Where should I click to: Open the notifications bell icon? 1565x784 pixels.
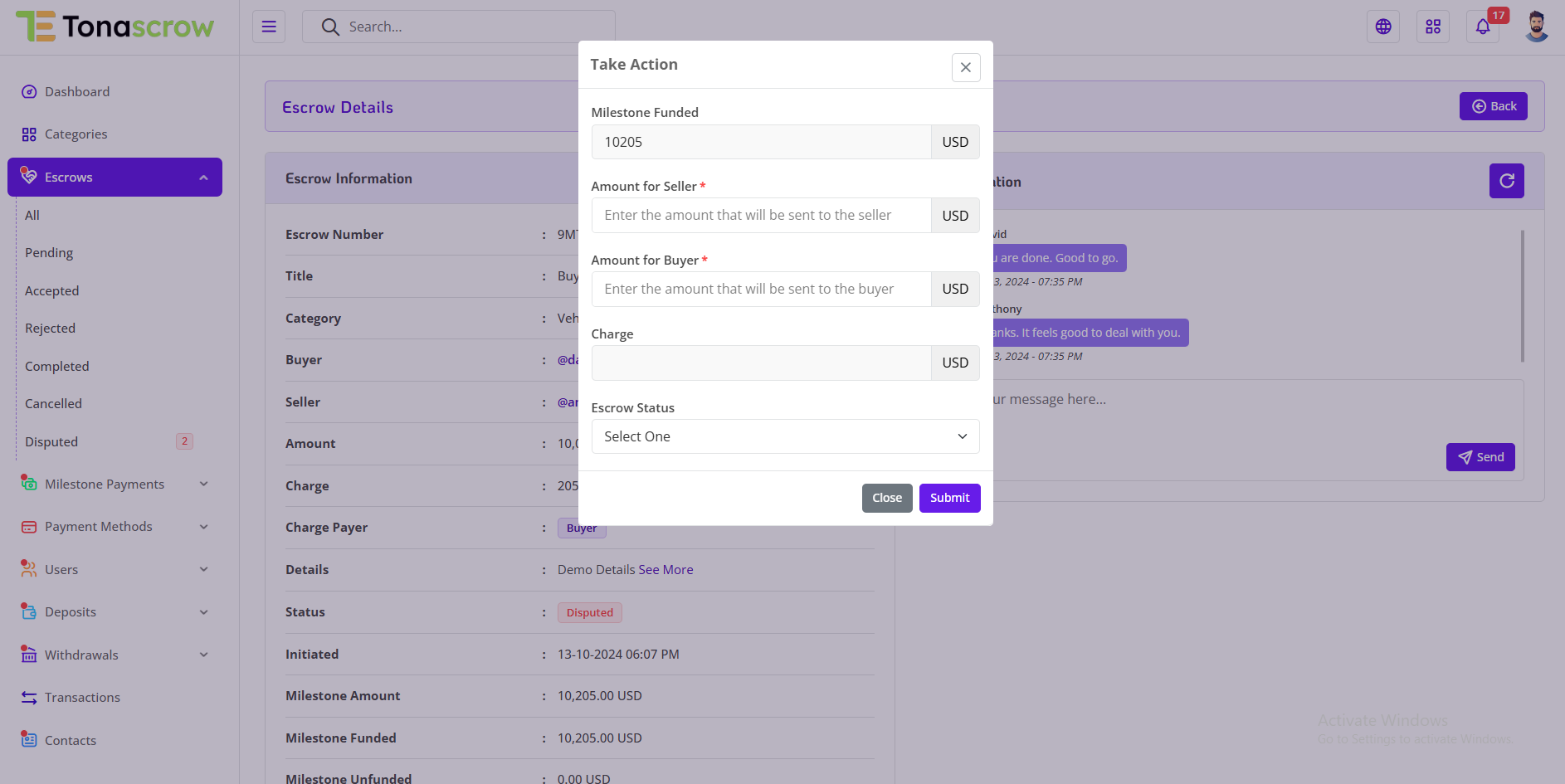1482,27
